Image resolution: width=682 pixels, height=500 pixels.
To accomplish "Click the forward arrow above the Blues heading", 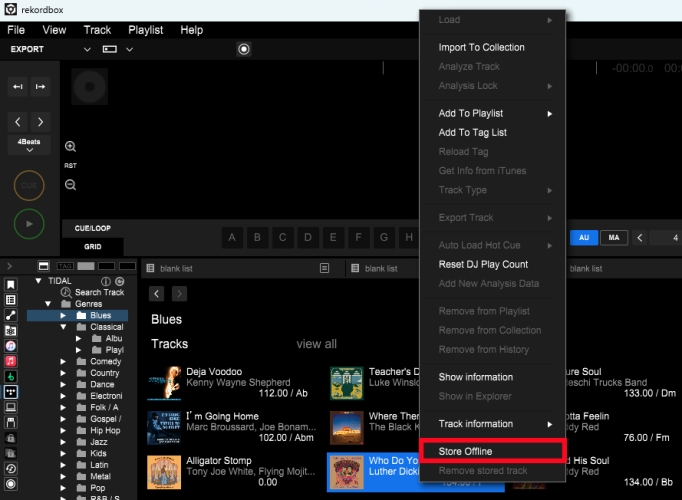I will click(179, 294).
